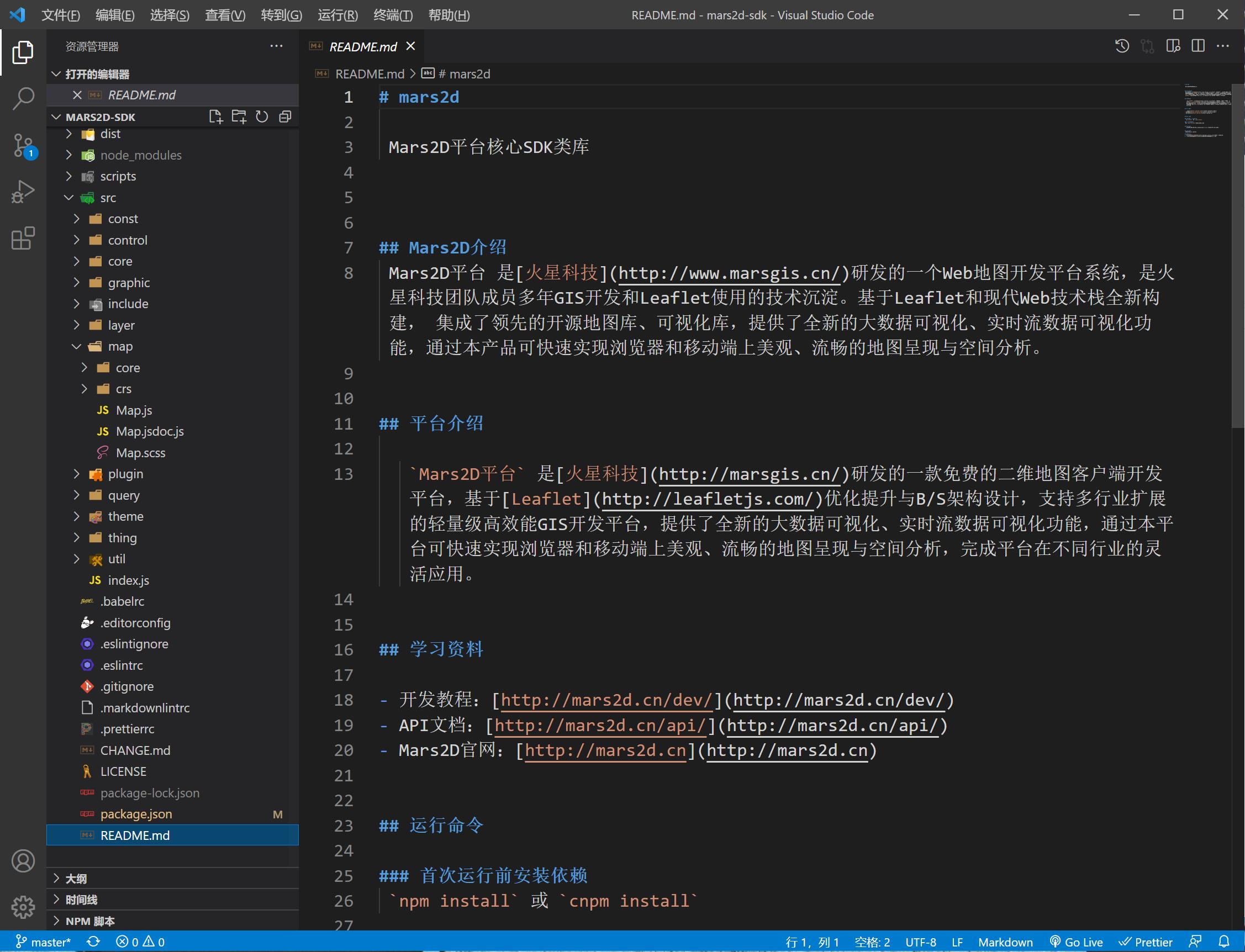Open the 终端(T) menu

coord(393,15)
